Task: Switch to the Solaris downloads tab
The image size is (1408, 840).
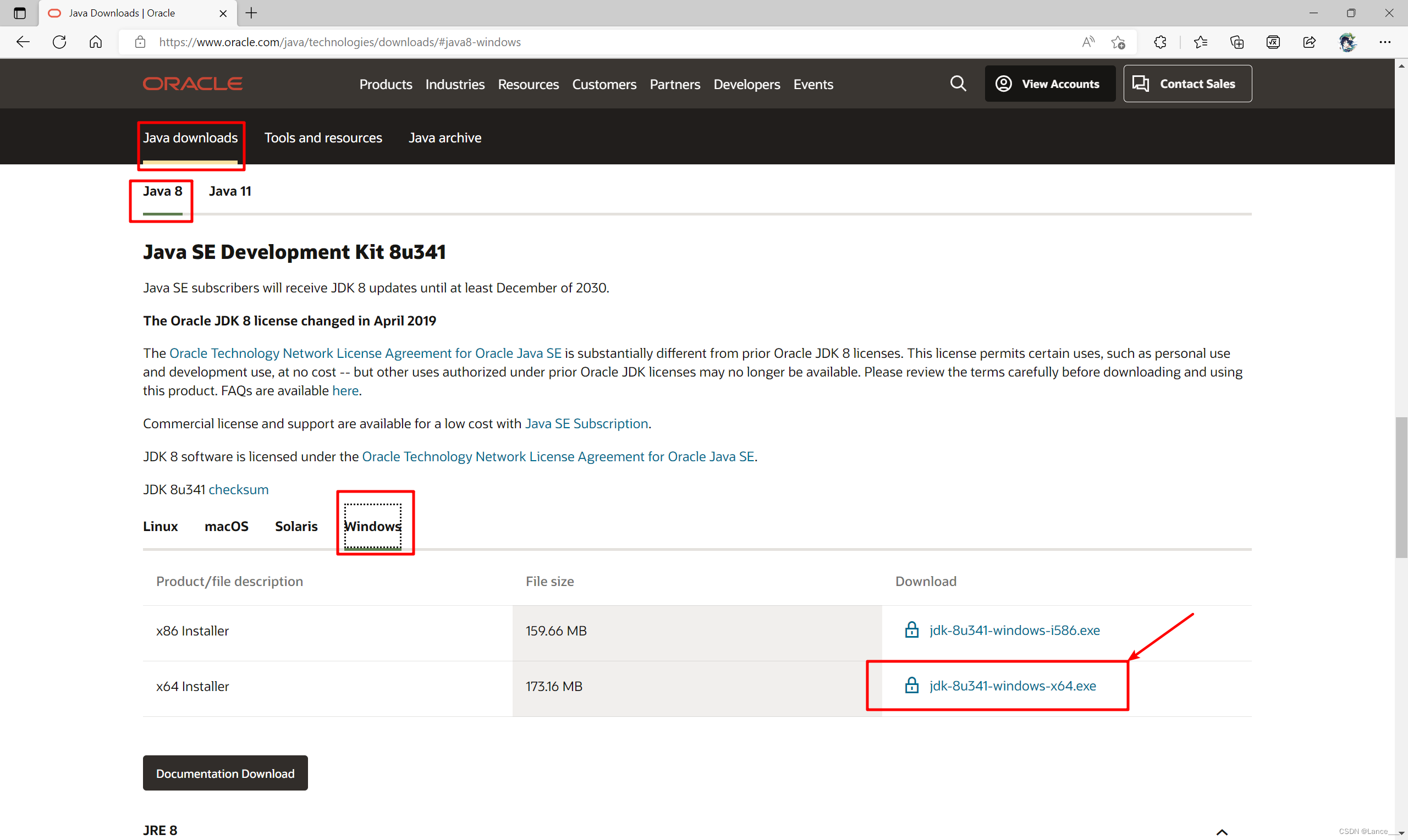Action: tap(296, 527)
